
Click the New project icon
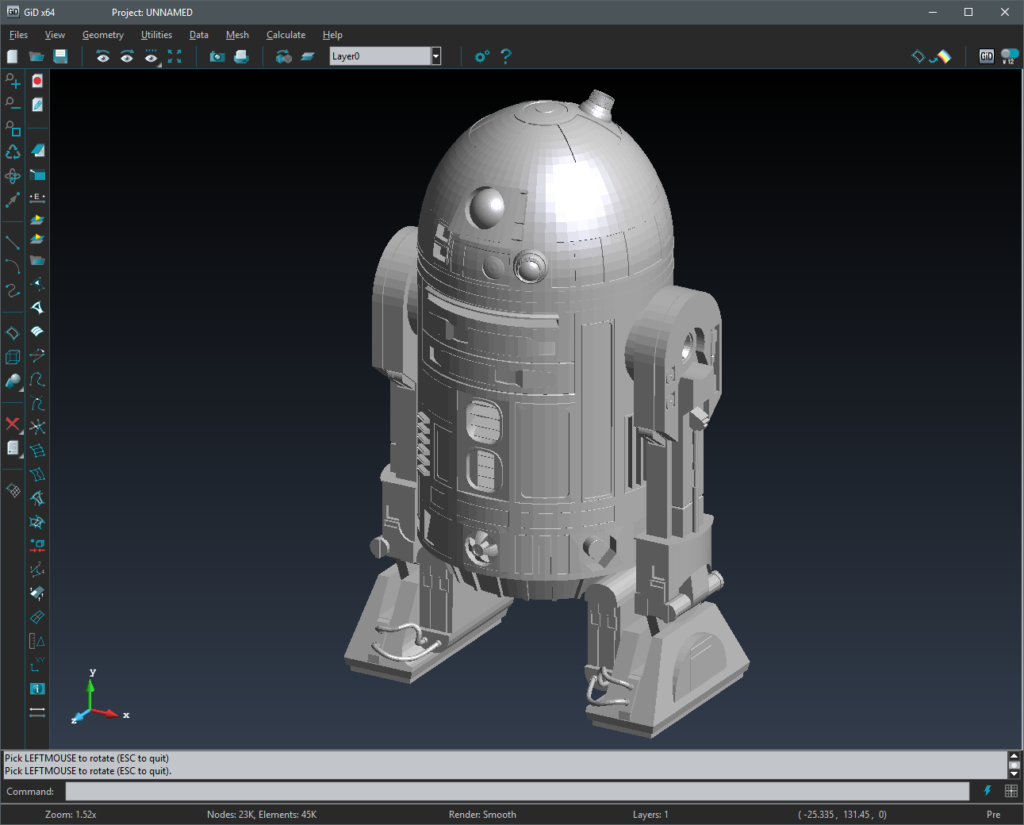[12, 56]
